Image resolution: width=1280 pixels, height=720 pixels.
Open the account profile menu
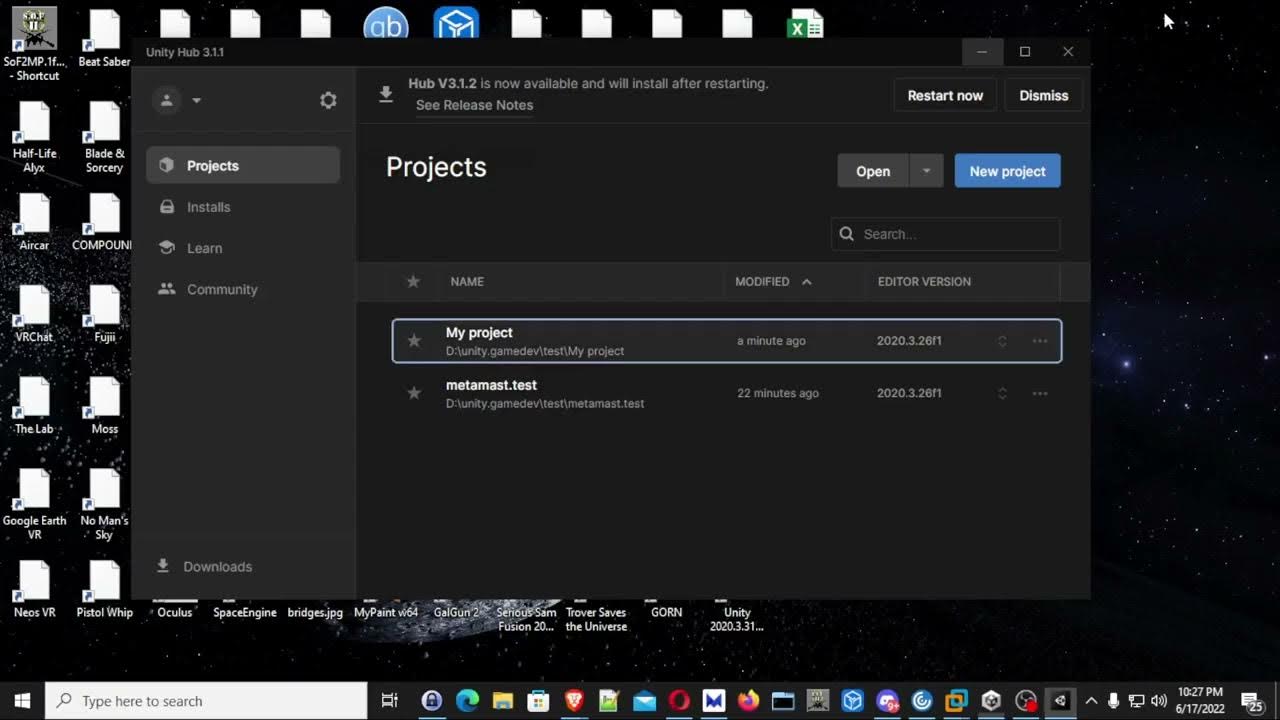[177, 100]
